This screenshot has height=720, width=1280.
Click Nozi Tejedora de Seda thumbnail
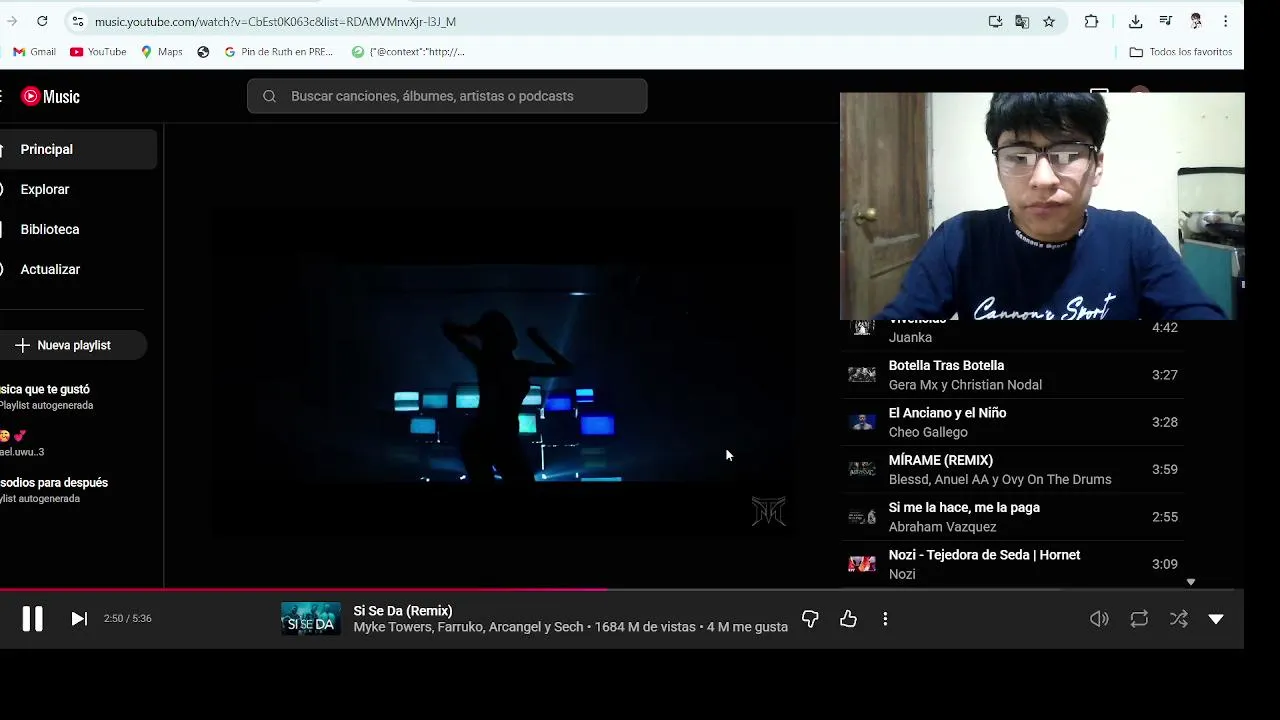click(x=862, y=564)
